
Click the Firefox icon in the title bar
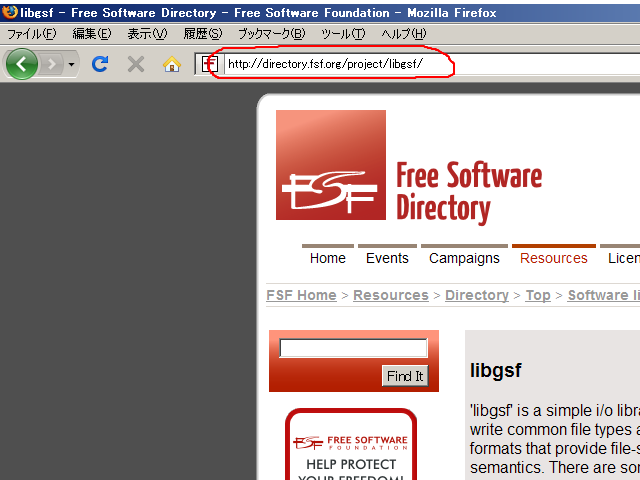click(x=9, y=13)
